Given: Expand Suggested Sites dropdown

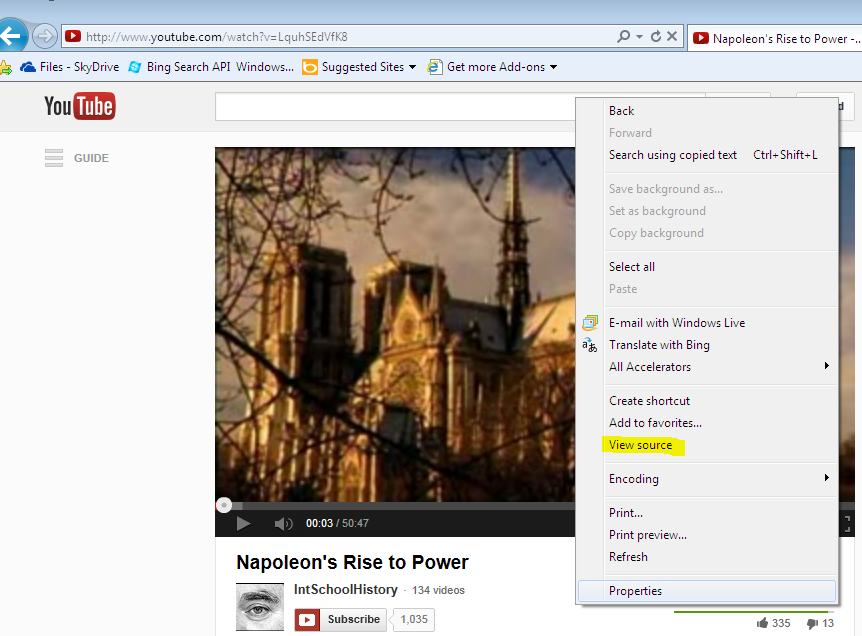Looking at the screenshot, I should (413, 67).
